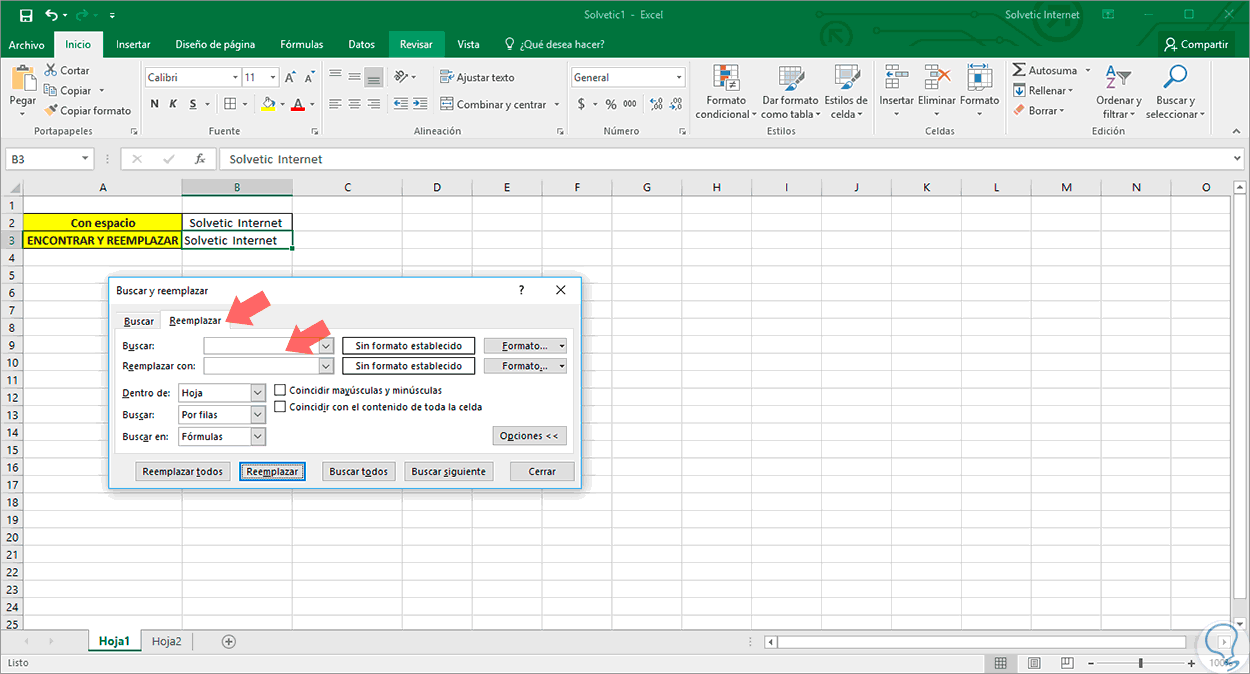Screen dimensions: 1250x674
Task: Open the Fórmulas ribbon tab
Action: [x=301, y=44]
